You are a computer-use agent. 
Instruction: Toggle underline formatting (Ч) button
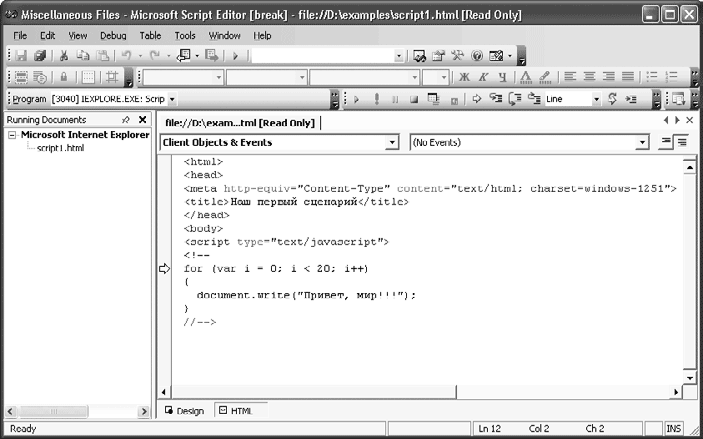[x=502, y=77]
